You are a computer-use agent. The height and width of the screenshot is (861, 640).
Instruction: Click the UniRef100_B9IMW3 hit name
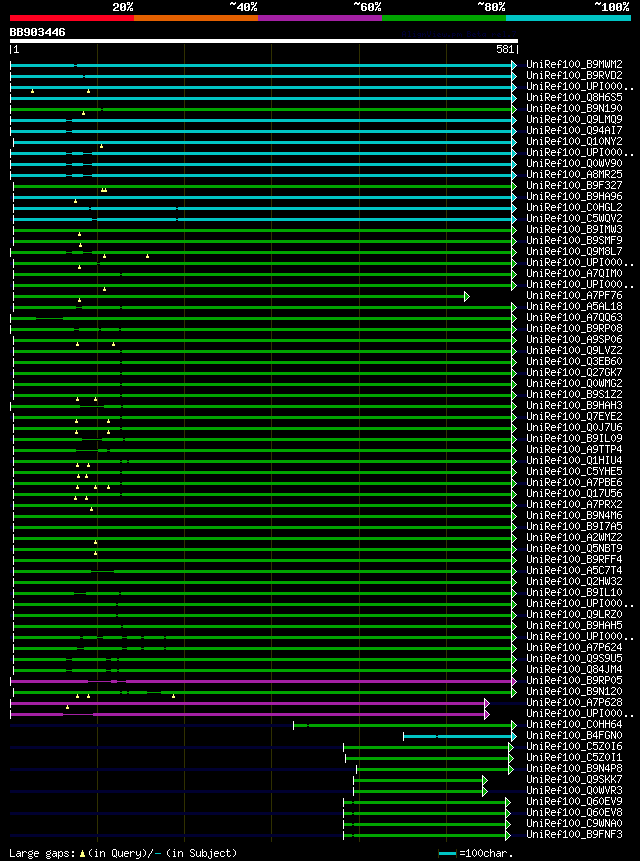coord(574,230)
